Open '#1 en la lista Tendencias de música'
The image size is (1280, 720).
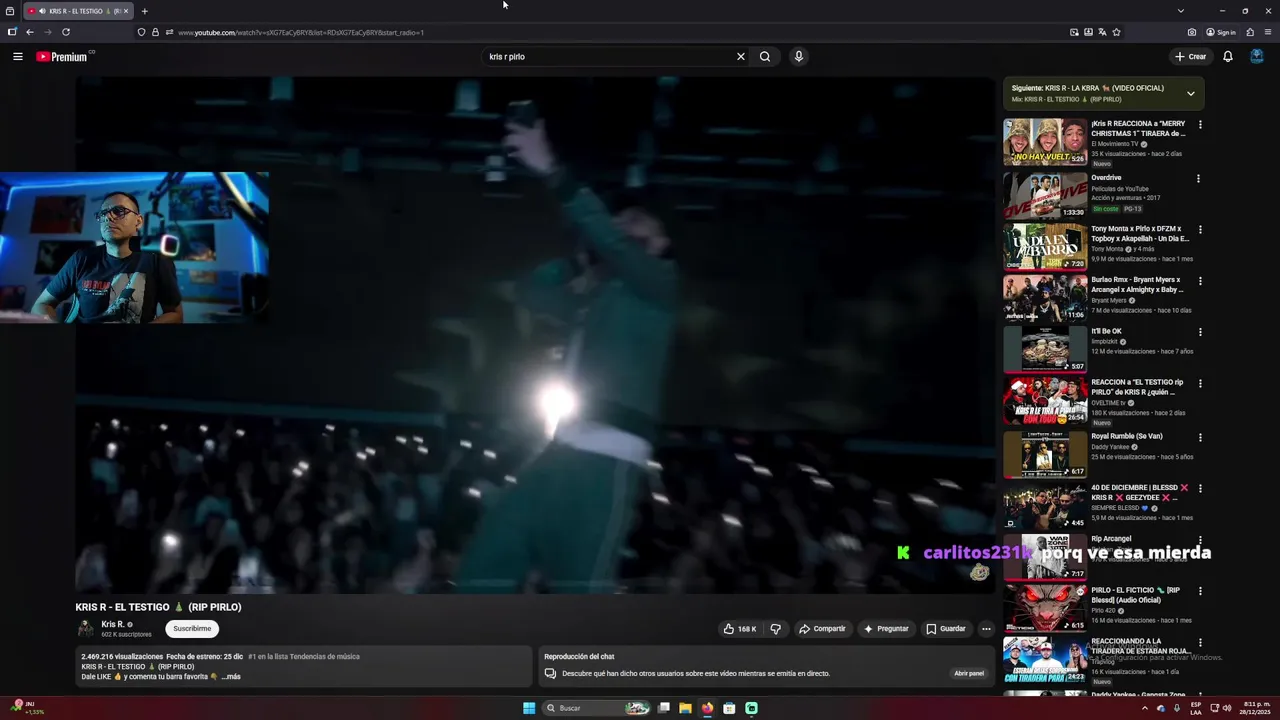(304, 657)
